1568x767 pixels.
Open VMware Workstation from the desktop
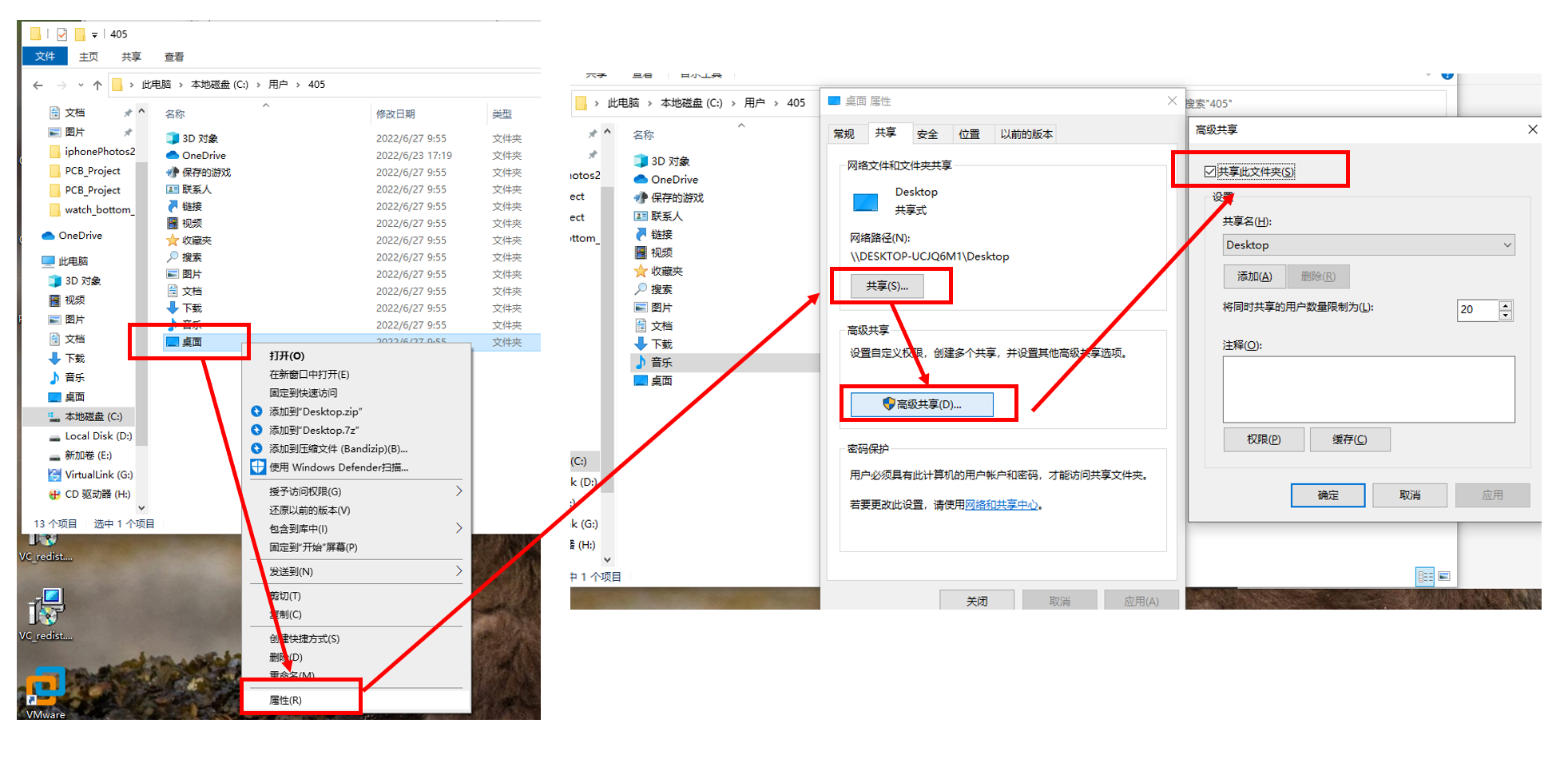pyautogui.click(x=46, y=689)
